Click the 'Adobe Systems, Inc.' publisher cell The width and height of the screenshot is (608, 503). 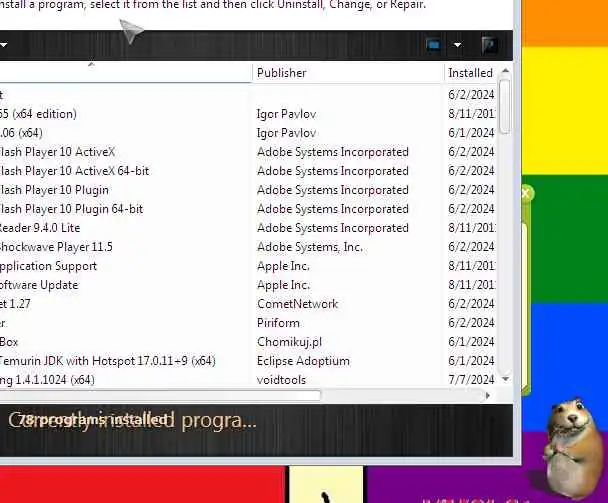310,247
